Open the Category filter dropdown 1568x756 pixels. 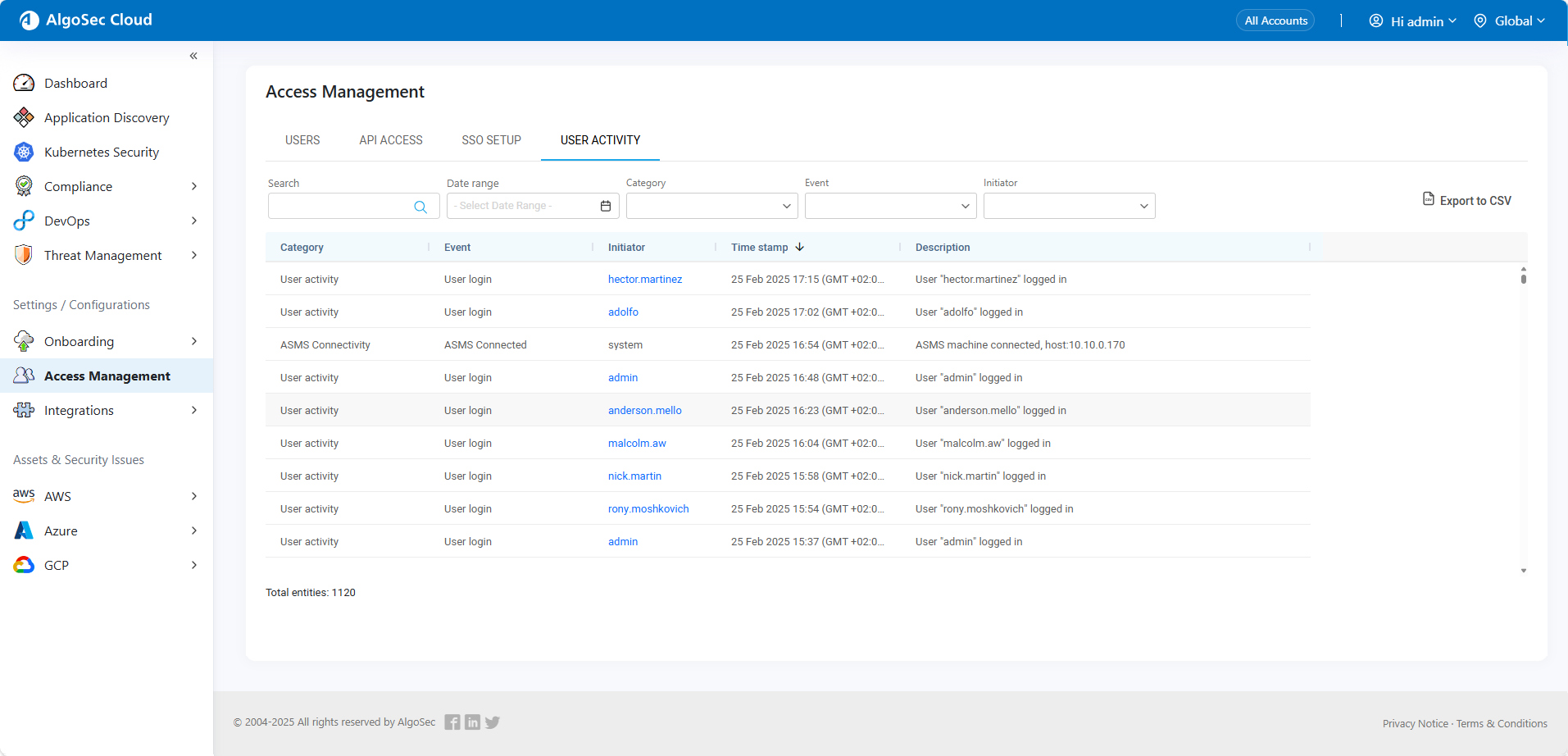click(x=711, y=206)
